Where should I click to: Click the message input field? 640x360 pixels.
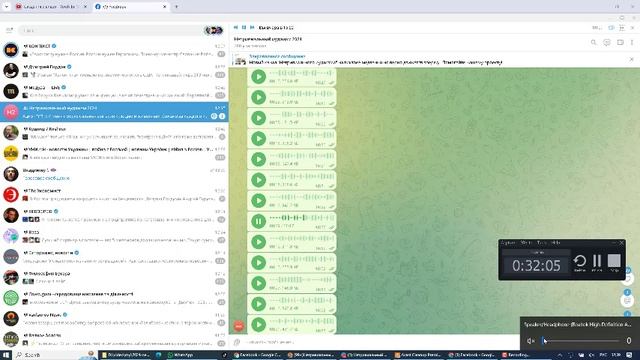[x=380, y=342]
